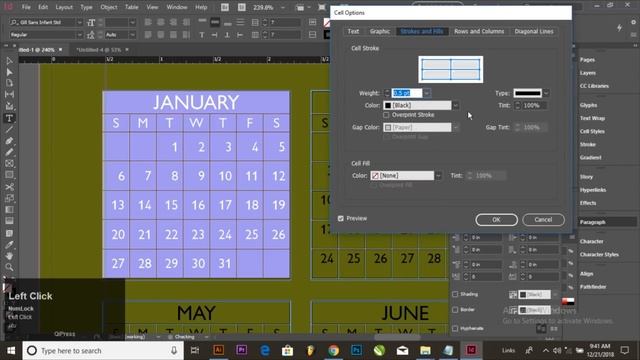
Task: Open the stroke Color dropdown showing Black
Action: 456,105
